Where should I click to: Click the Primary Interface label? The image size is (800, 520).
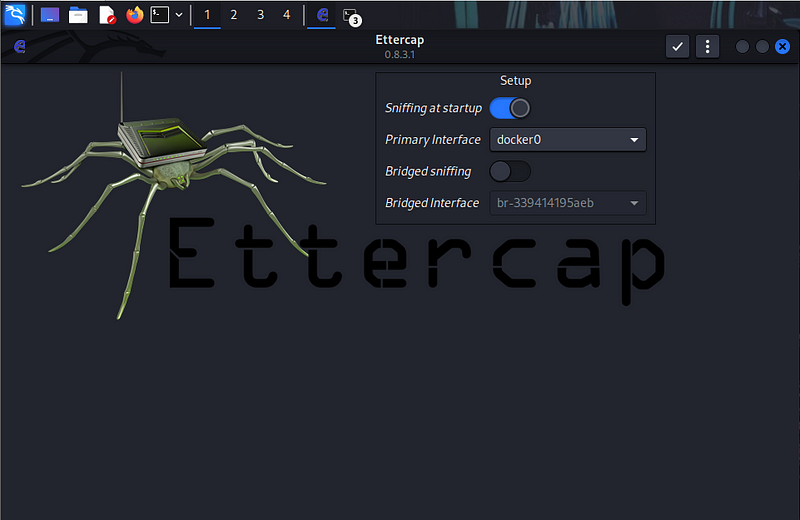[x=433, y=140]
